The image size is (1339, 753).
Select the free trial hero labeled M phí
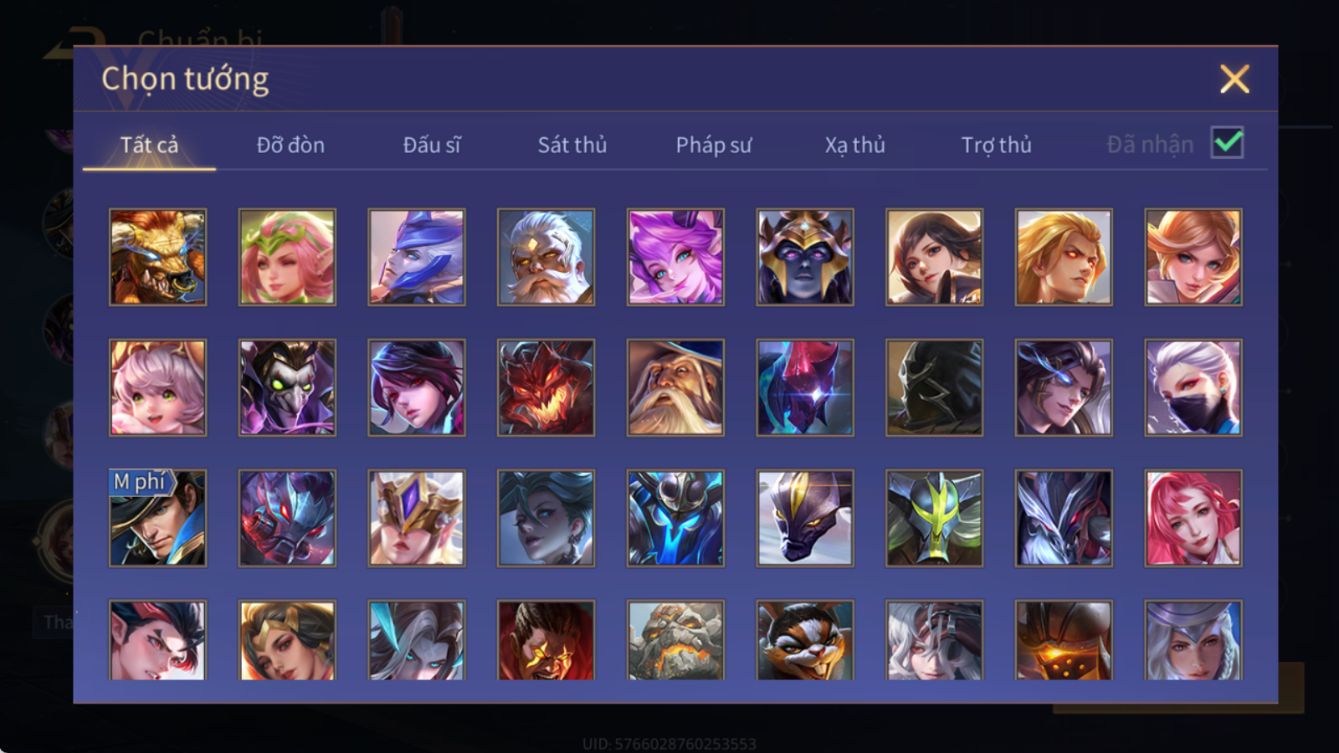click(158, 518)
